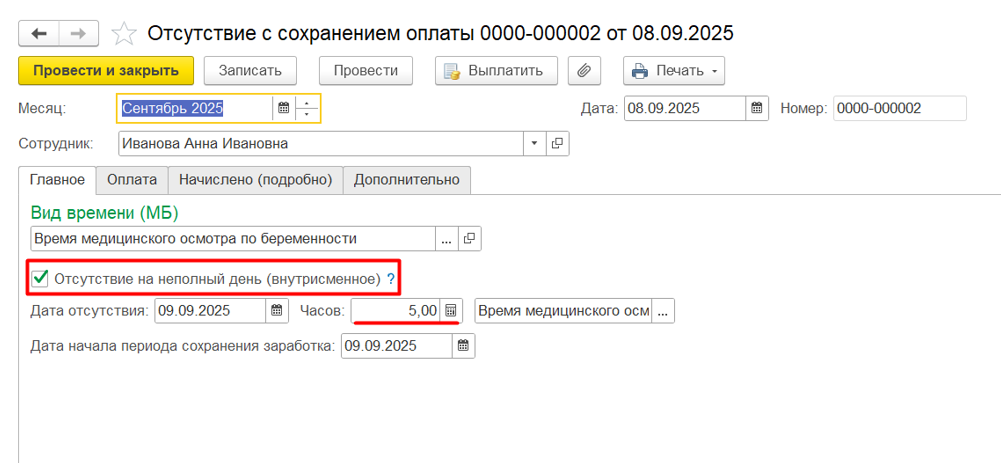Image resolution: width=1001 pixels, height=463 pixels.
Task: Click the paperclip attachments icon
Action: pos(583,71)
